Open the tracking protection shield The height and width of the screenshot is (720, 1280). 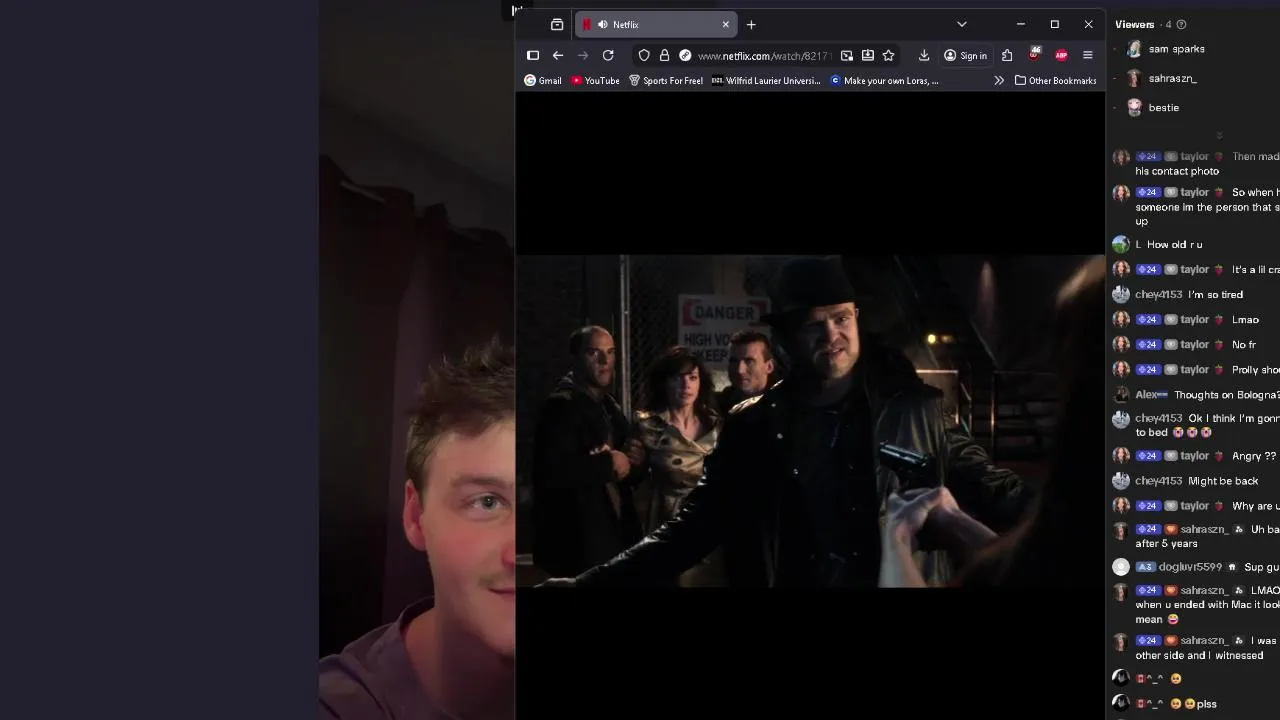coord(644,55)
